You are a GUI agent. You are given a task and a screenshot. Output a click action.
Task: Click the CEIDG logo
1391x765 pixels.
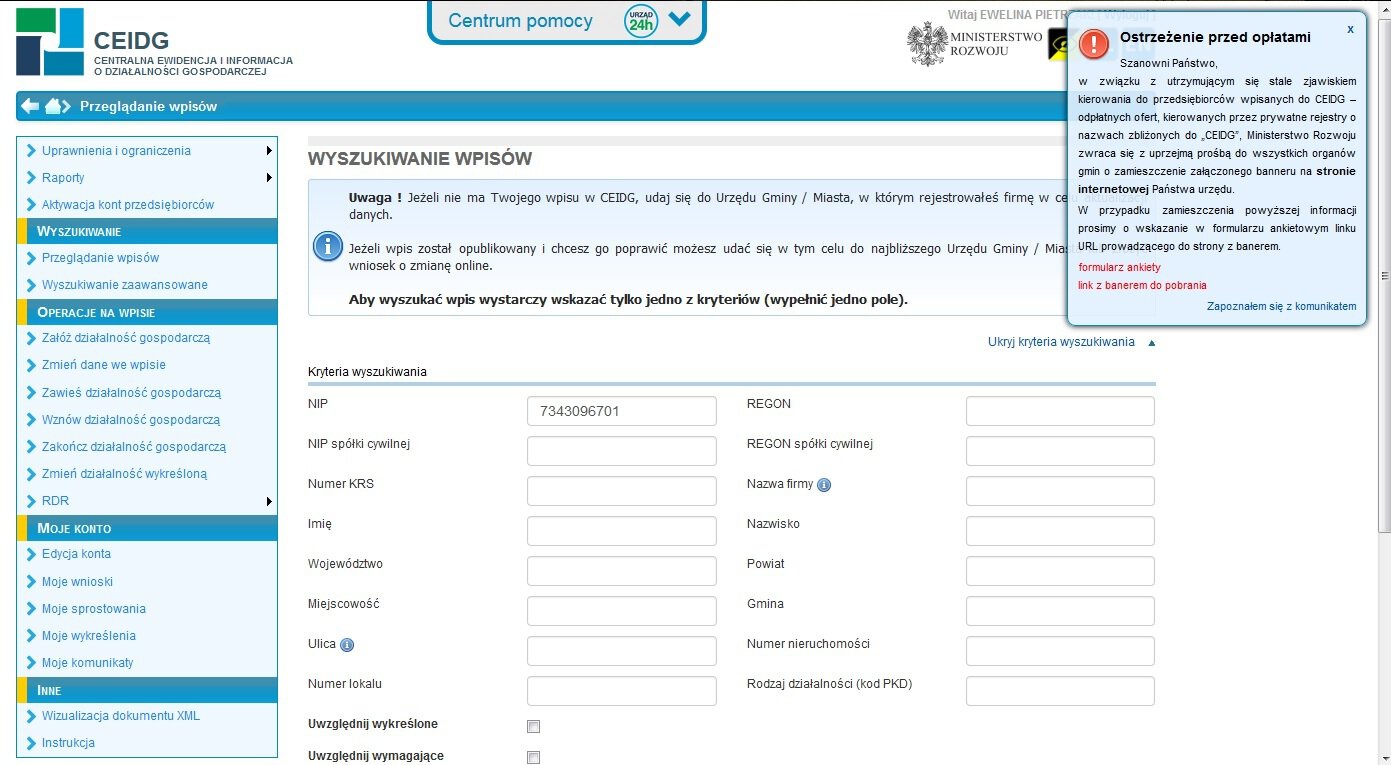(50, 42)
